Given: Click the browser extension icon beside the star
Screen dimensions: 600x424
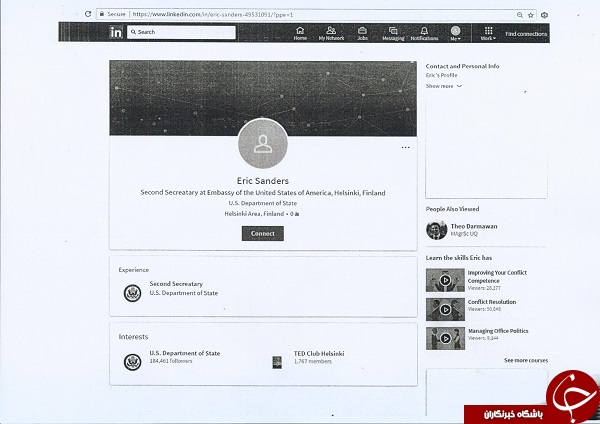Looking at the screenshot, I should pos(544,15).
